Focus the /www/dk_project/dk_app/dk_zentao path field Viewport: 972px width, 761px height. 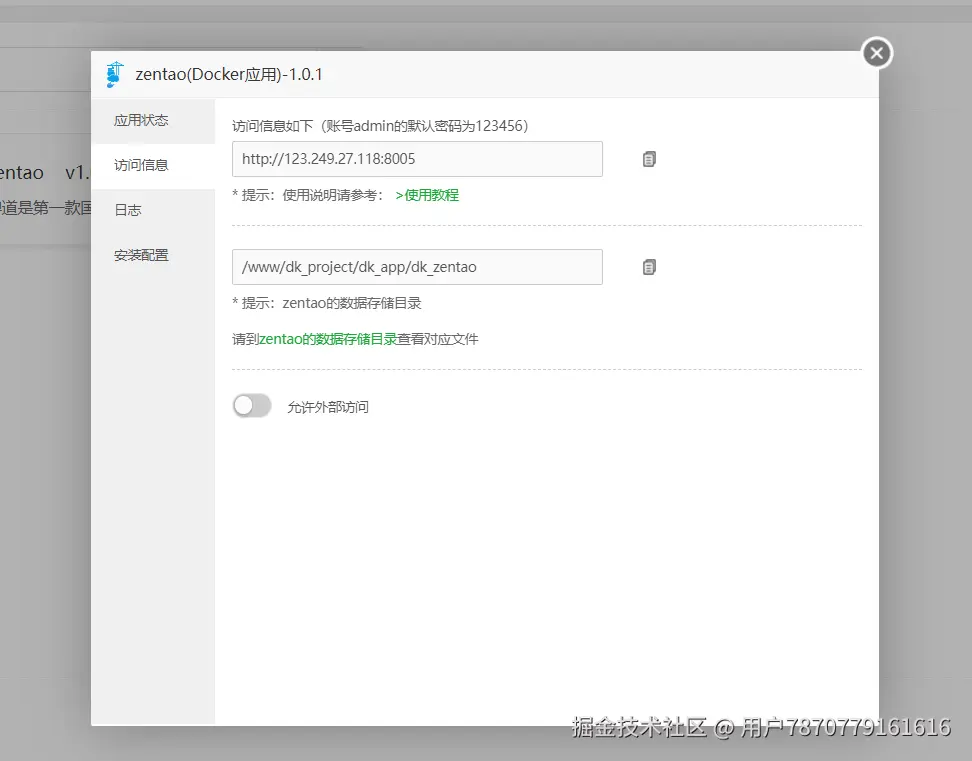(417, 267)
